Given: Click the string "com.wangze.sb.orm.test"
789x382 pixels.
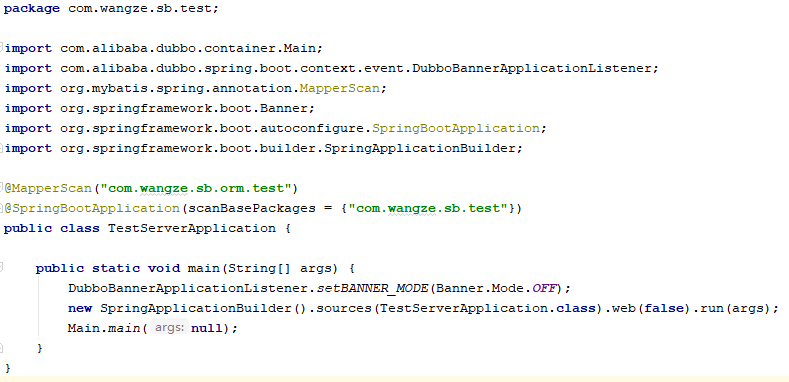Looking at the screenshot, I should click(x=196, y=188).
